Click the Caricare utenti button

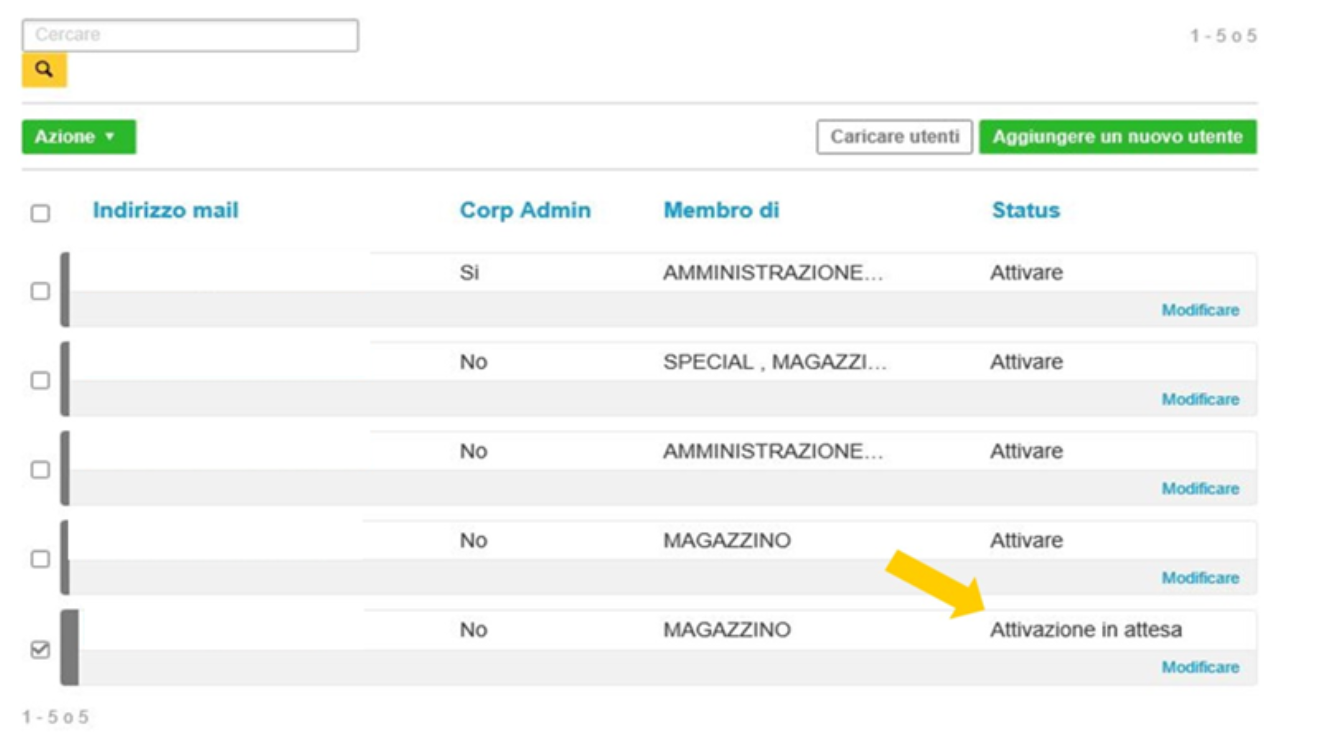tap(894, 137)
